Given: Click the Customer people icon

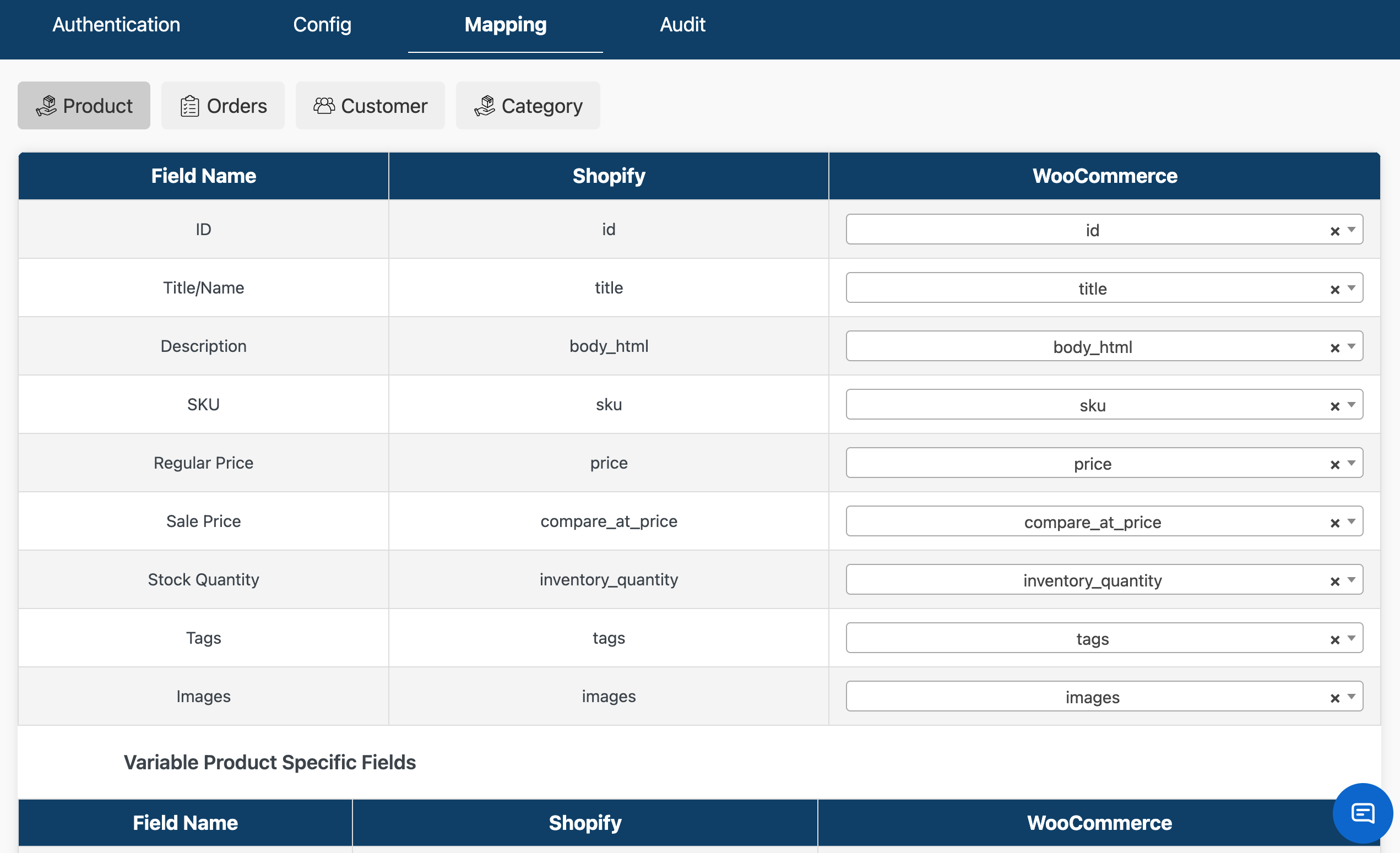Looking at the screenshot, I should [x=324, y=106].
